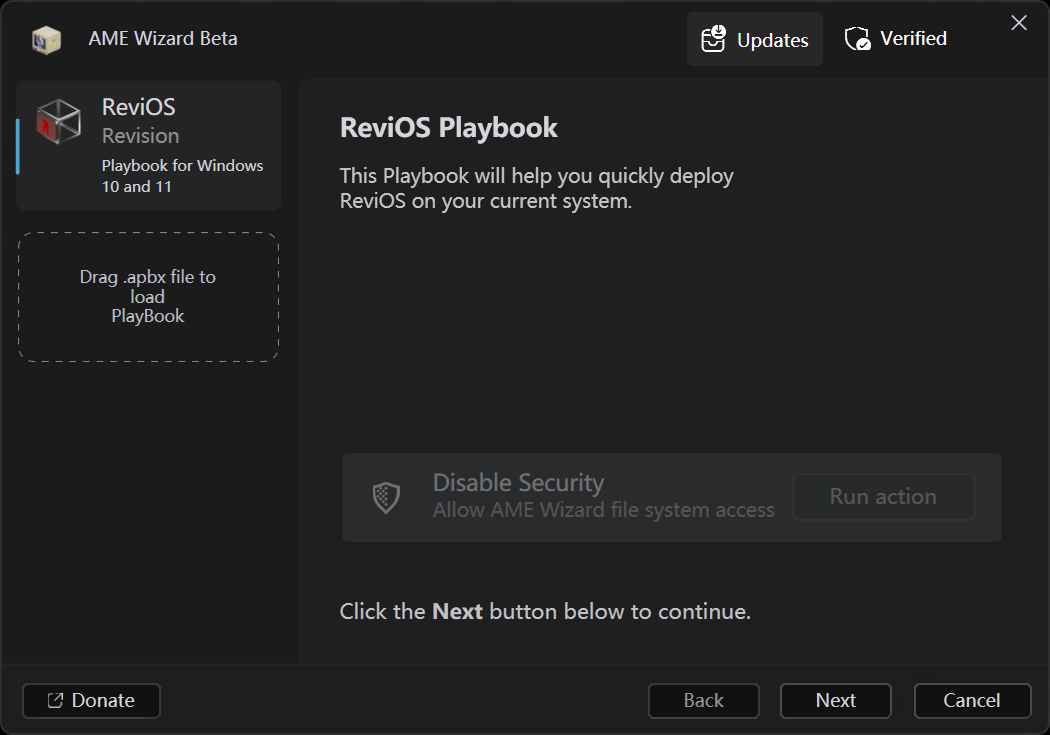Click the Verified shield checkmark icon
Image resolution: width=1050 pixels, height=735 pixels.
point(857,39)
